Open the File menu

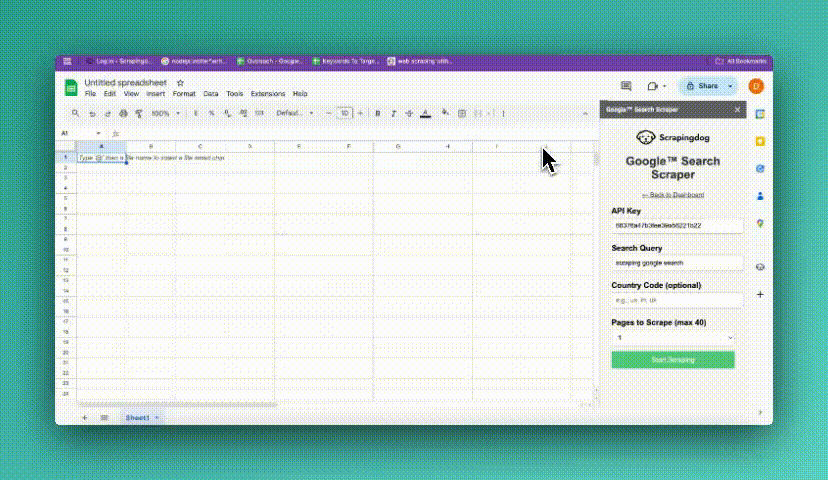tap(90, 94)
